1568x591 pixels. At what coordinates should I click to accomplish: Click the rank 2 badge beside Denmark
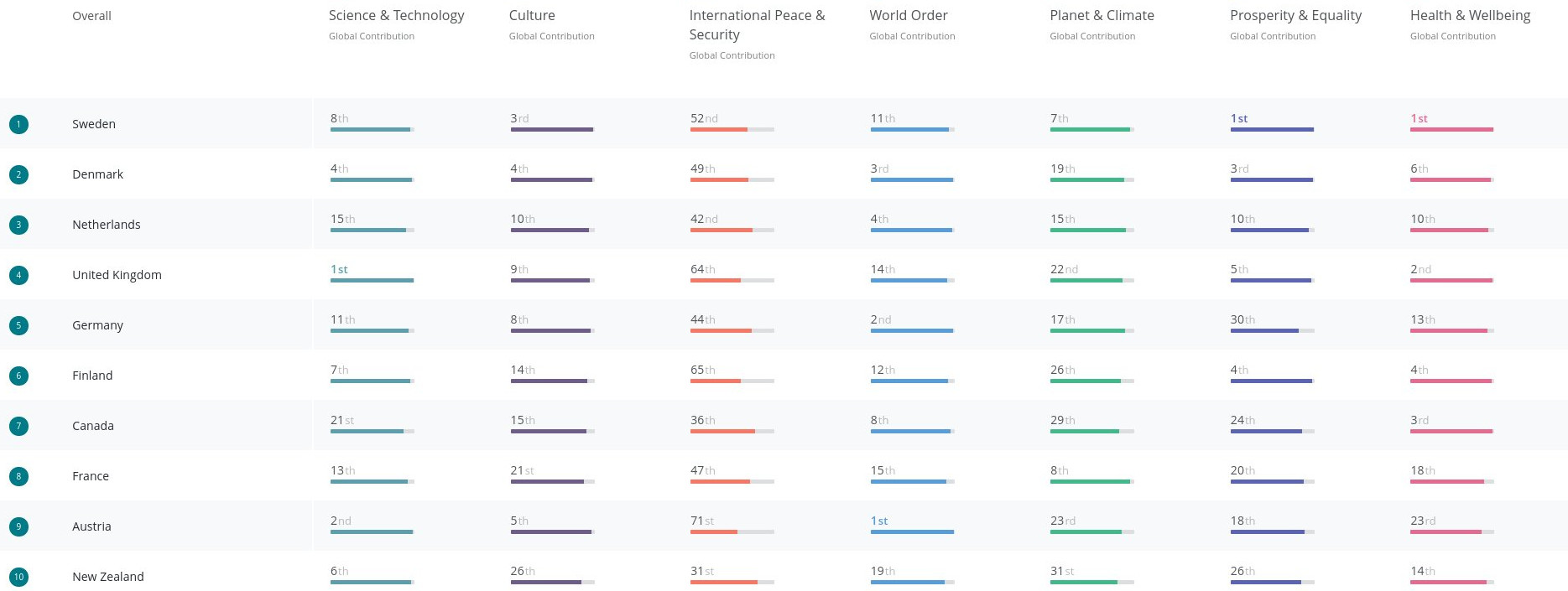(x=18, y=174)
